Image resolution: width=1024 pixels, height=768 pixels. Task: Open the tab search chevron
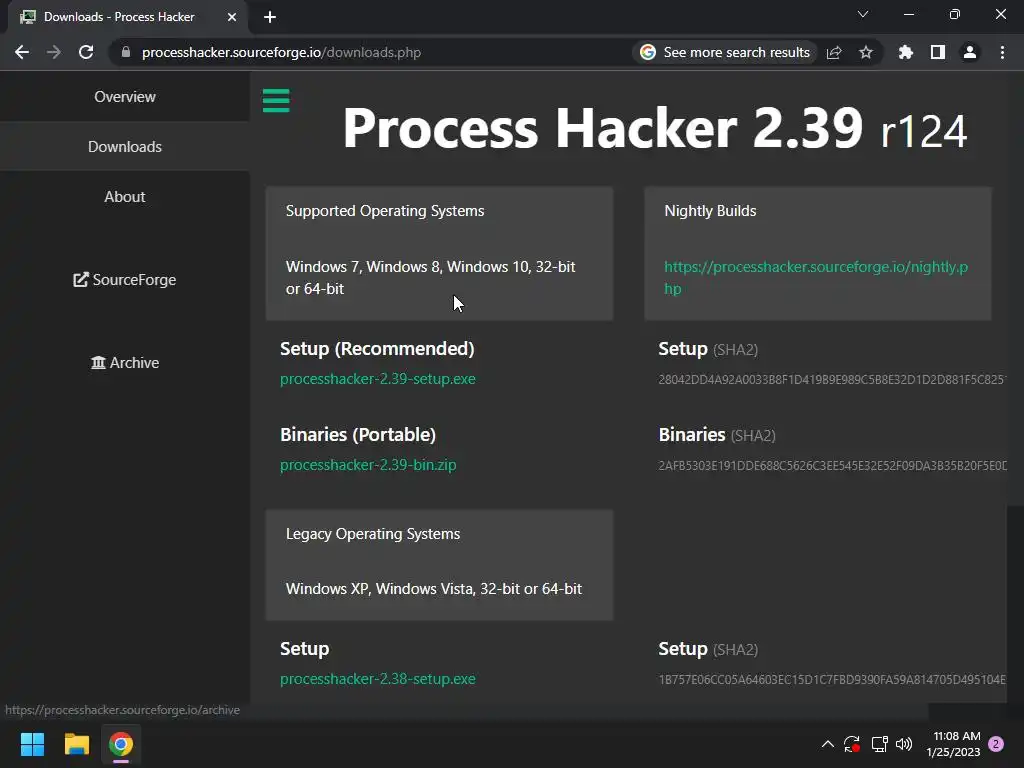[863, 14]
